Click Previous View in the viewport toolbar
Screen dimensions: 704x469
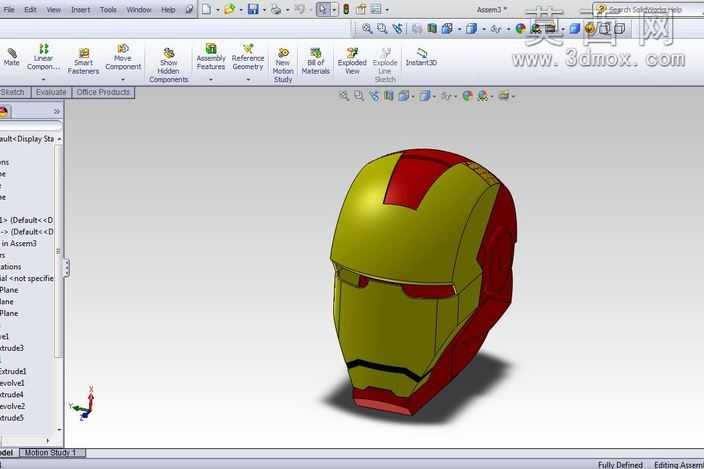(374, 96)
